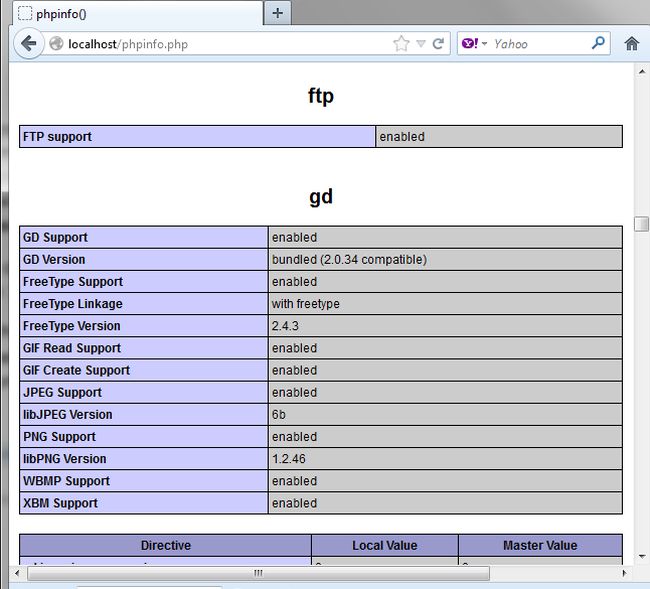This screenshot has height=589, width=650.
Task: Click the vertical scrollbar thumb
Action: point(641,224)
